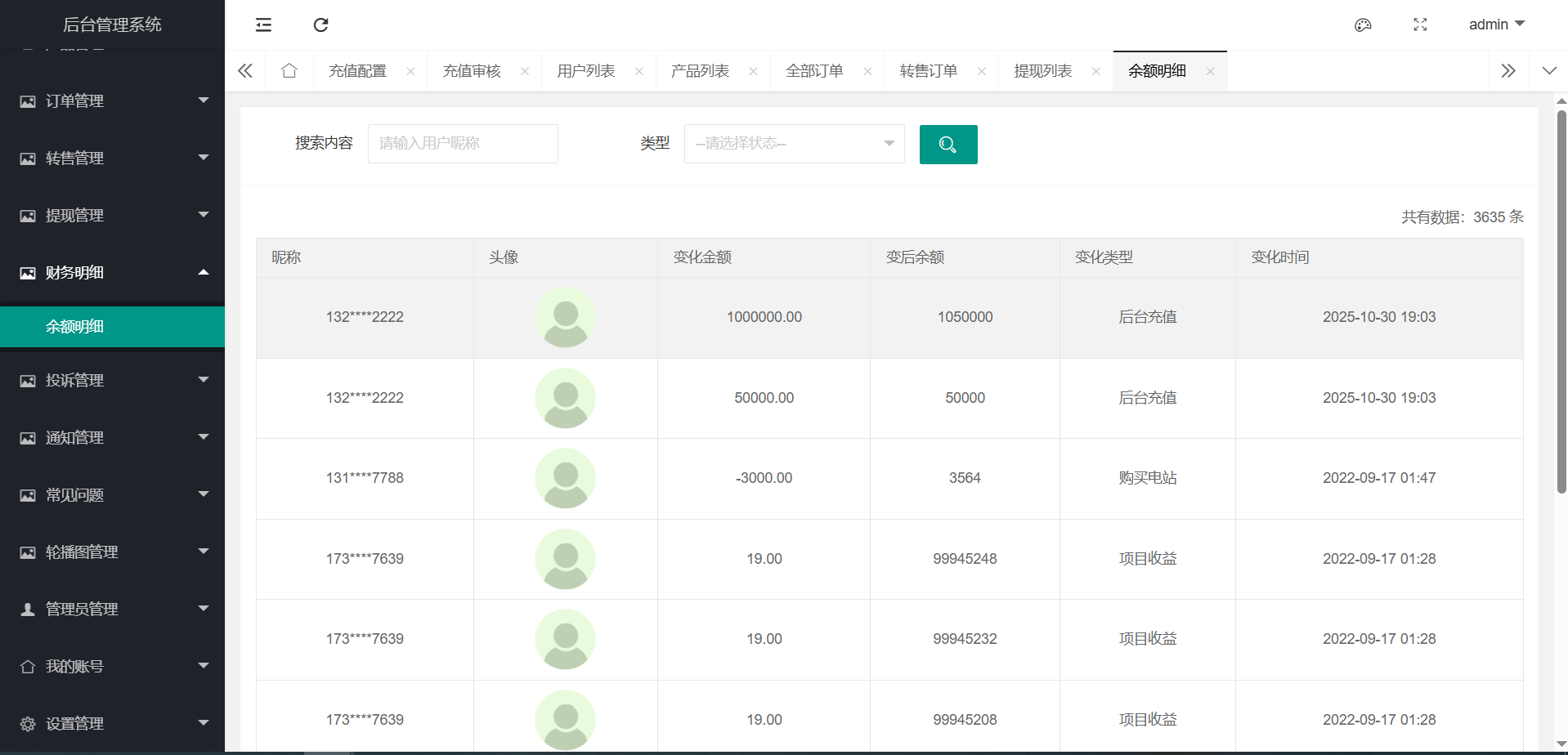The width and height of the screenshot is (1568, 755).
Task: Switch to the 用户列表 tab
Action: [x=585, y=71]
